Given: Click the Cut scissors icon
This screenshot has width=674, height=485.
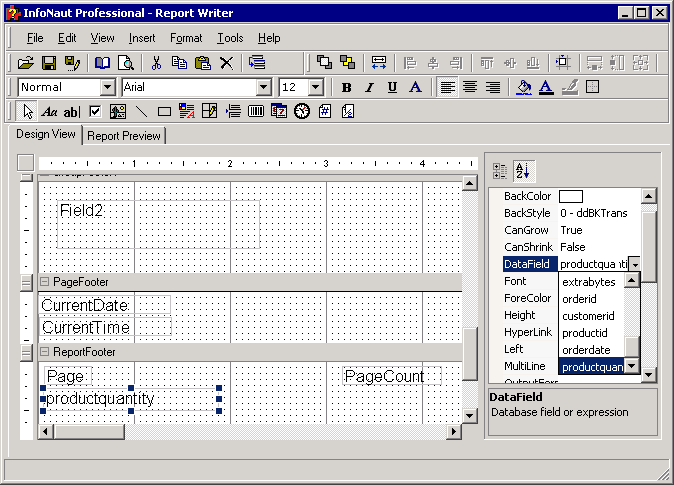Looking at the screenshot, I should coord(157,62).
